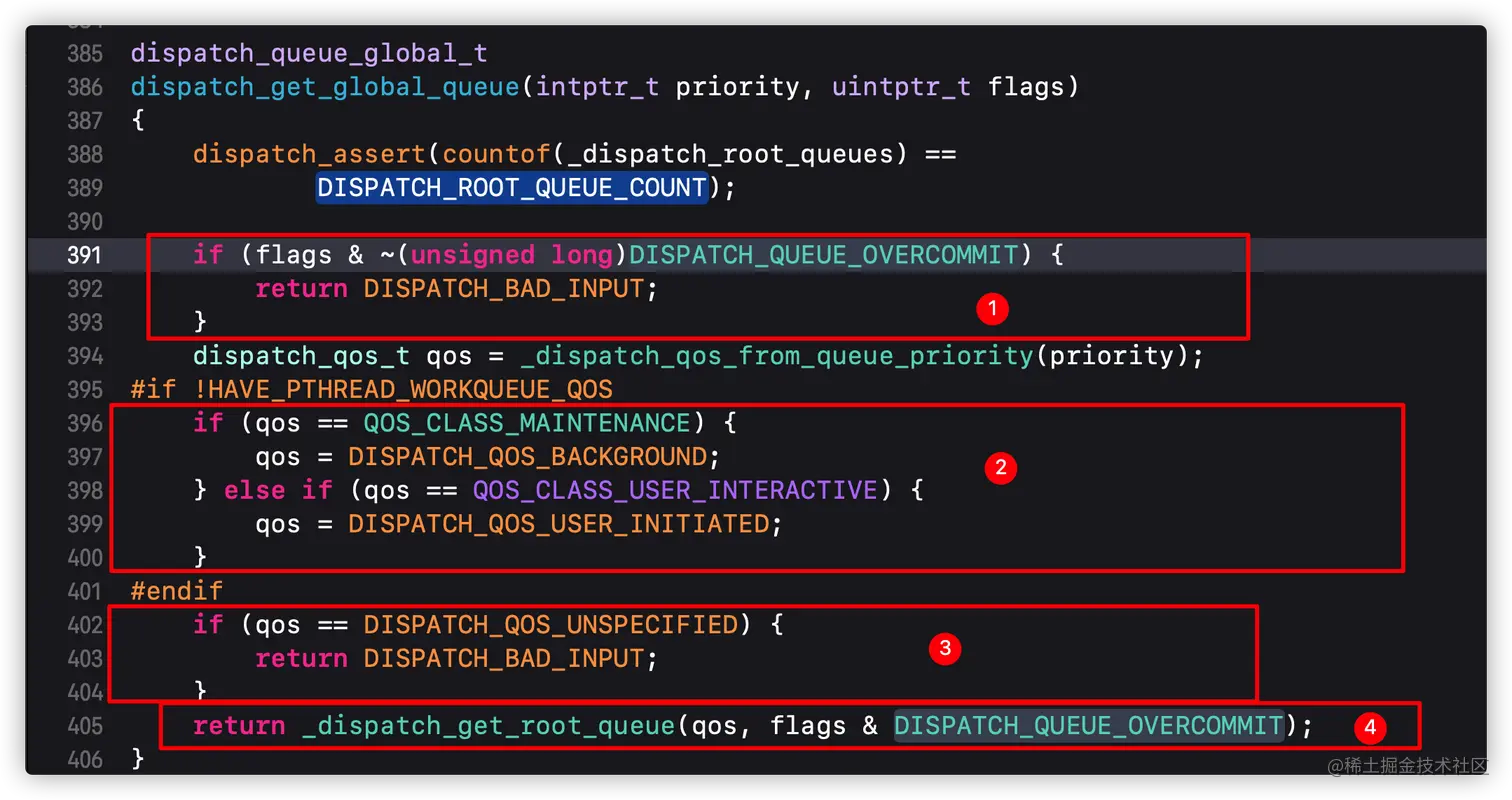The height and width of the screenshot is (800, 1512).
Task: Click line number 385 in the gutter
Action: [85, 53]
